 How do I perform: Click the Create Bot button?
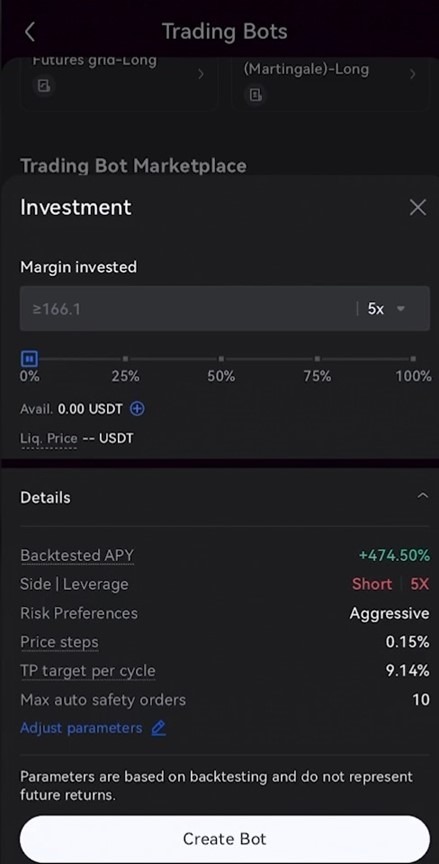[x=225, y=839]
